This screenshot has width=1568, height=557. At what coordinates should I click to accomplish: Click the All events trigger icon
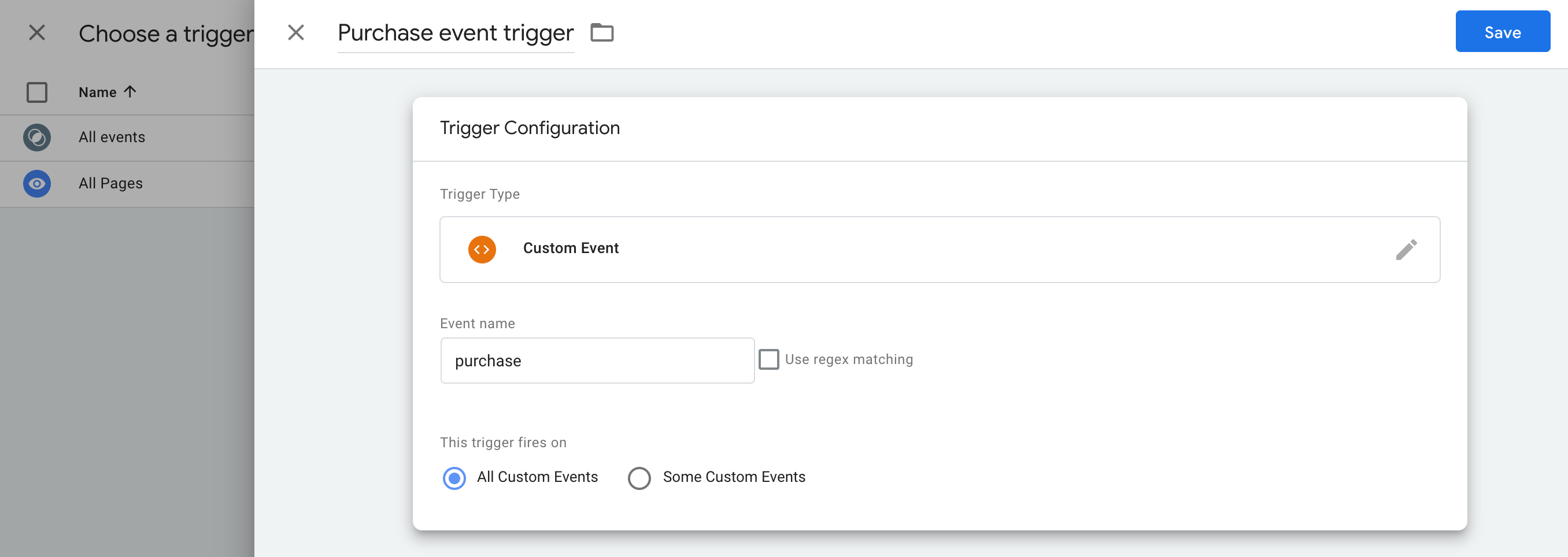tap(36, 137)
